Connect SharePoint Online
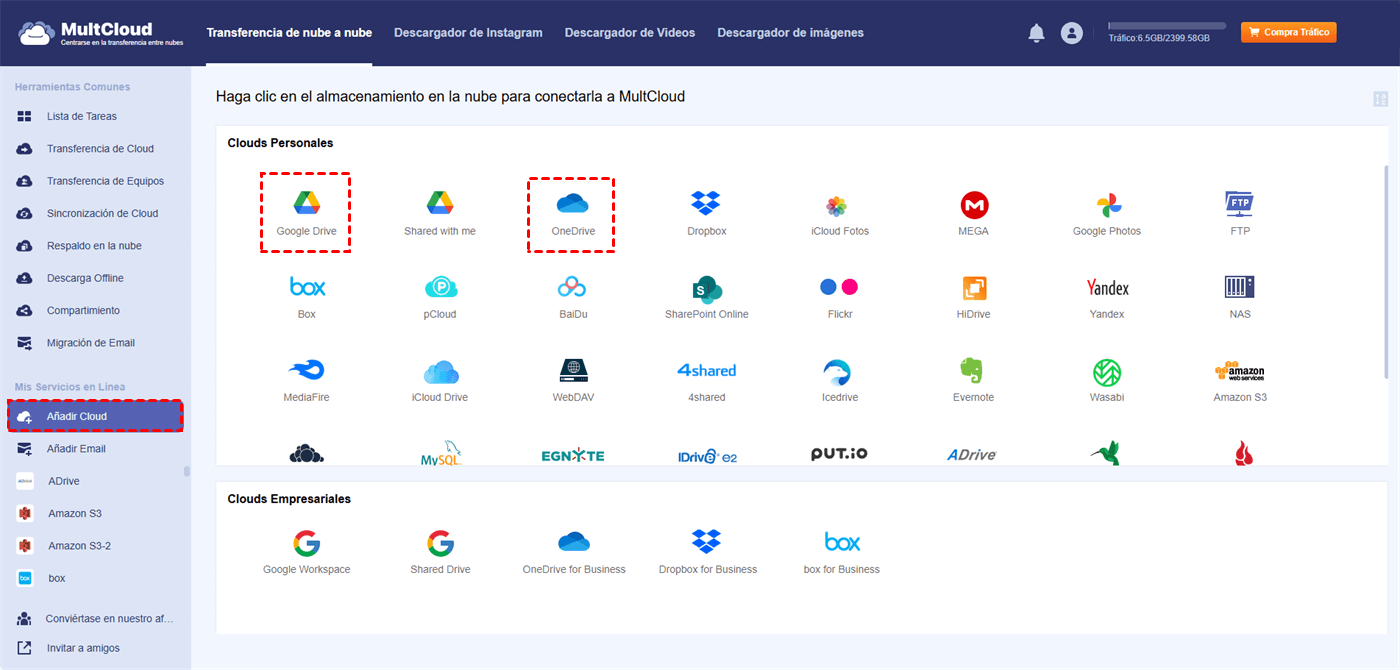The width and height of the screenshot is (1400, 670). tap(706, 297)
